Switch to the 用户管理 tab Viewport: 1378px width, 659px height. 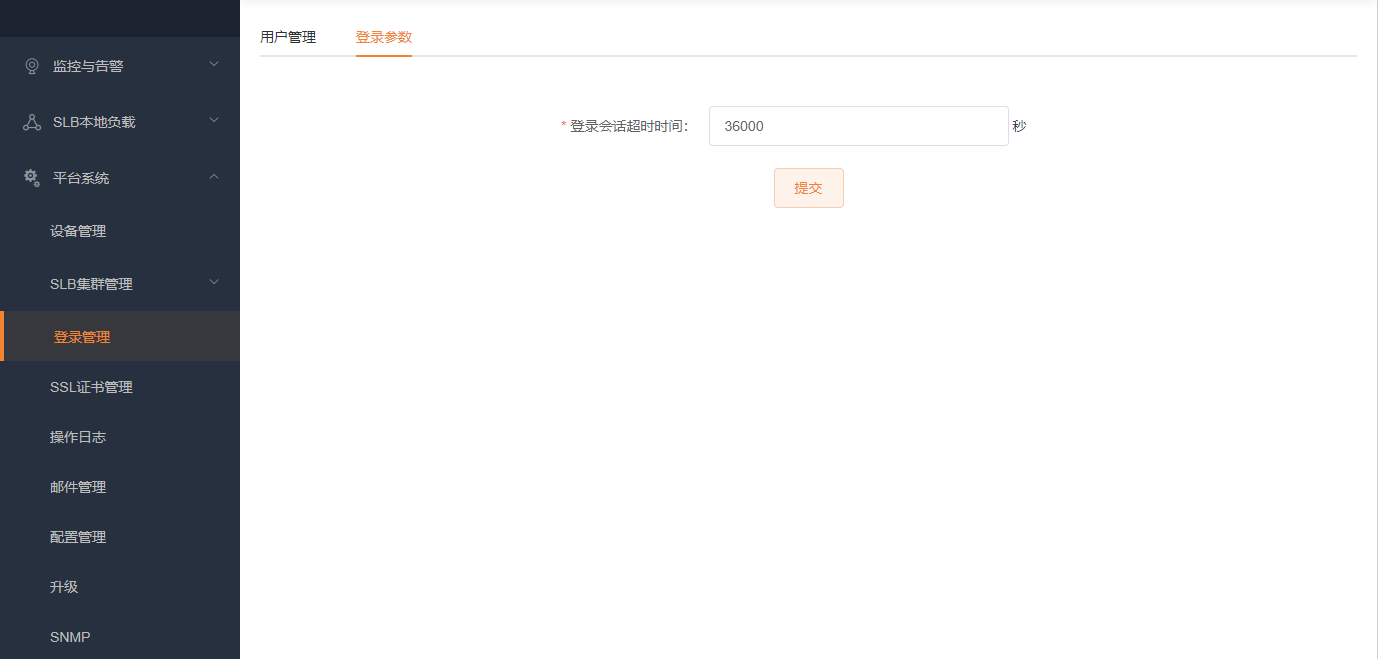coord(288,36)
